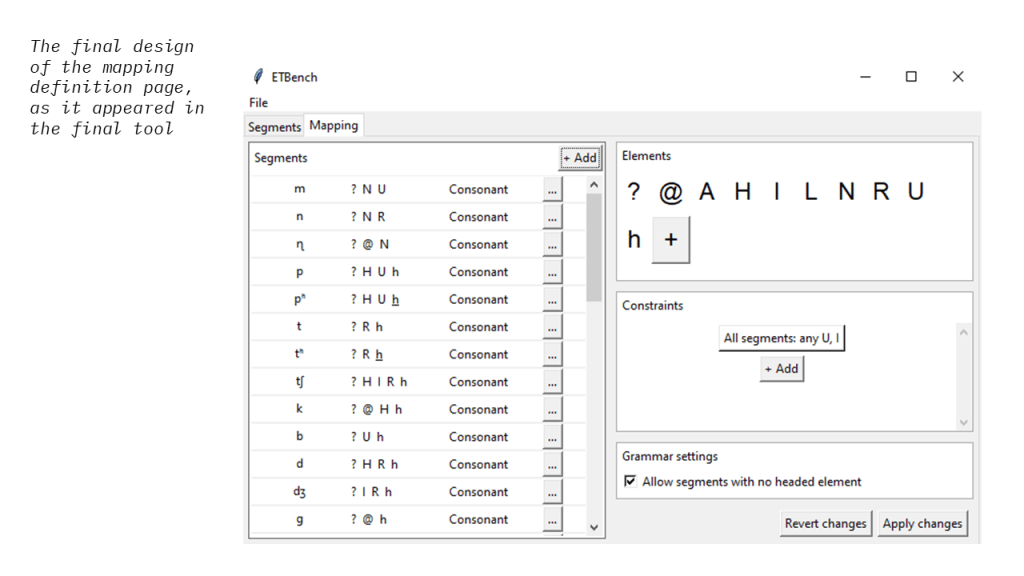This screenshot has height=576, width=1024.
Task: Click the ETBench feather app icon
Action: [259, 77]
